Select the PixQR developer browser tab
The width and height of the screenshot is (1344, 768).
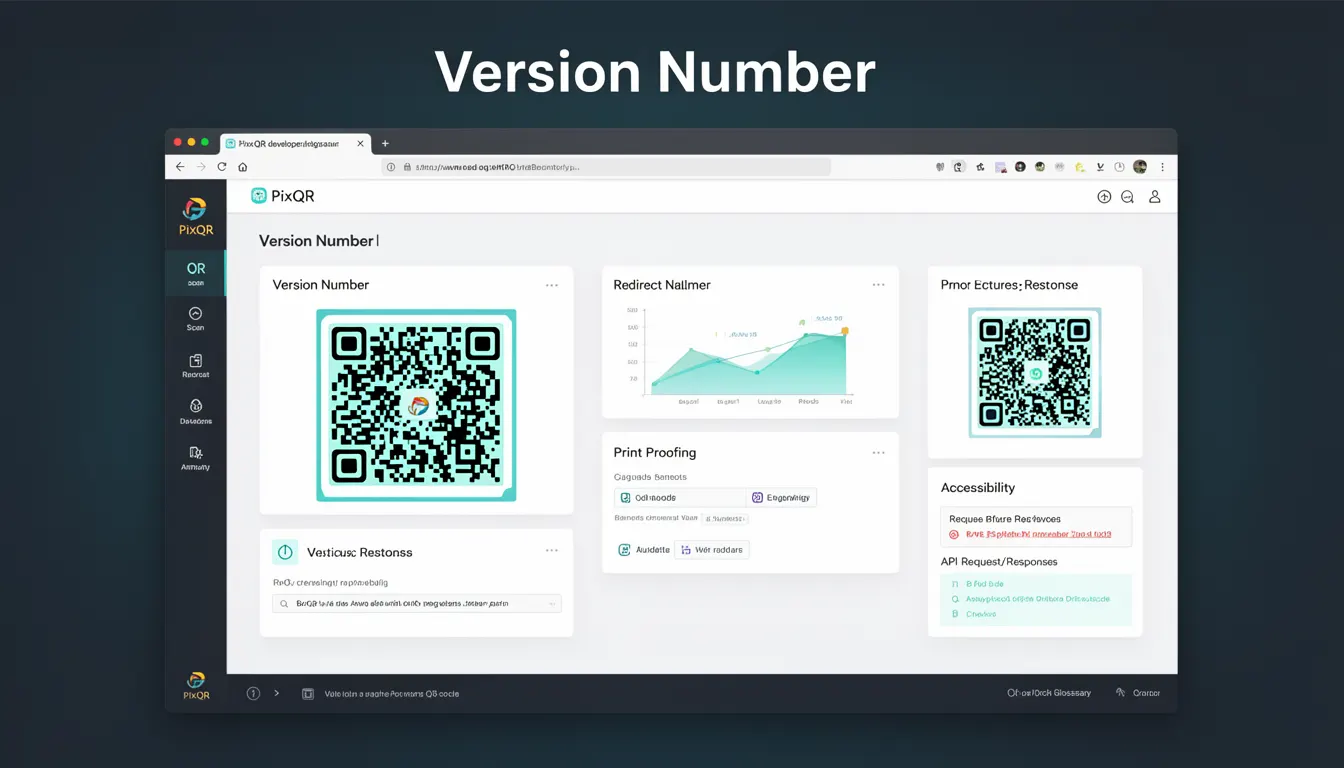pos(295,144)
